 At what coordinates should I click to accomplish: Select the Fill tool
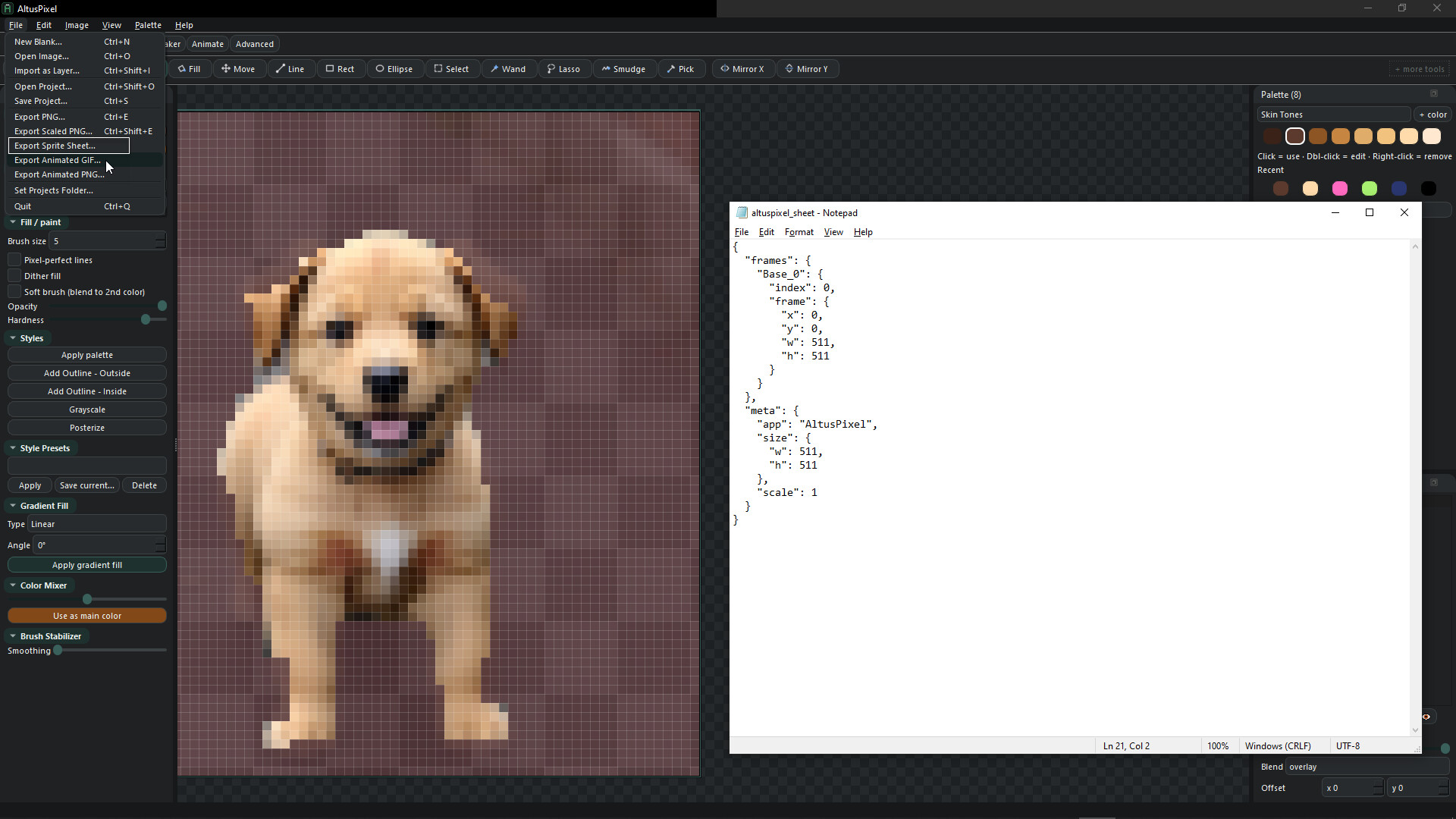click(189, 69)
